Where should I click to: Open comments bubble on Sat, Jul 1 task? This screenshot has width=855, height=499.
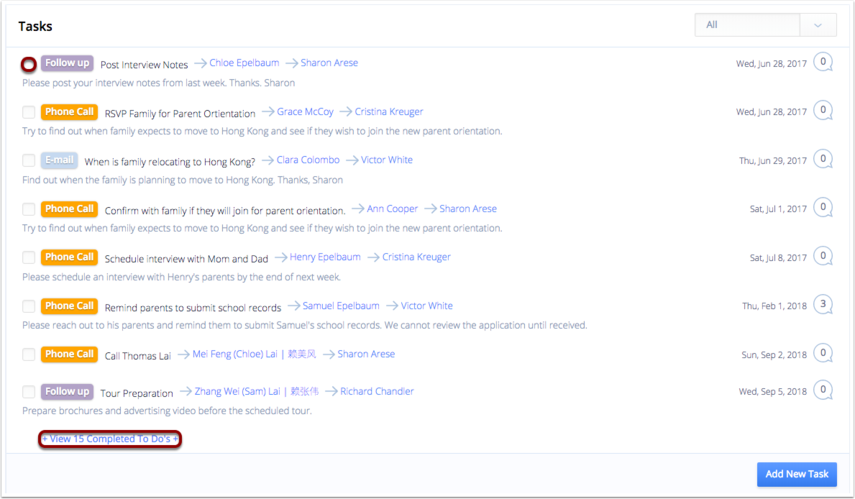(823, 207)
